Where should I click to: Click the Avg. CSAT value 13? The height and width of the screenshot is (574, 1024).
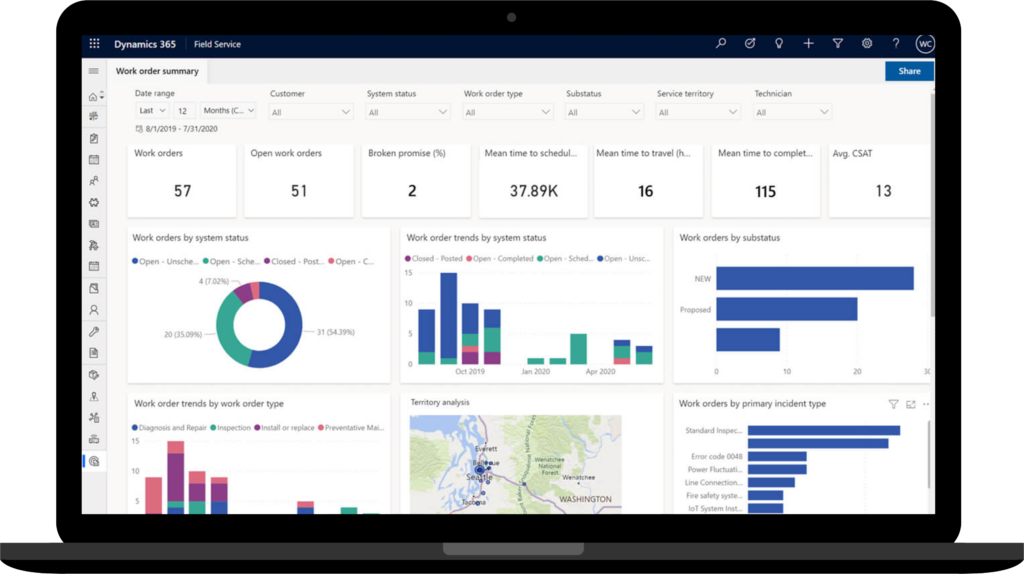(x=883, y=191)
